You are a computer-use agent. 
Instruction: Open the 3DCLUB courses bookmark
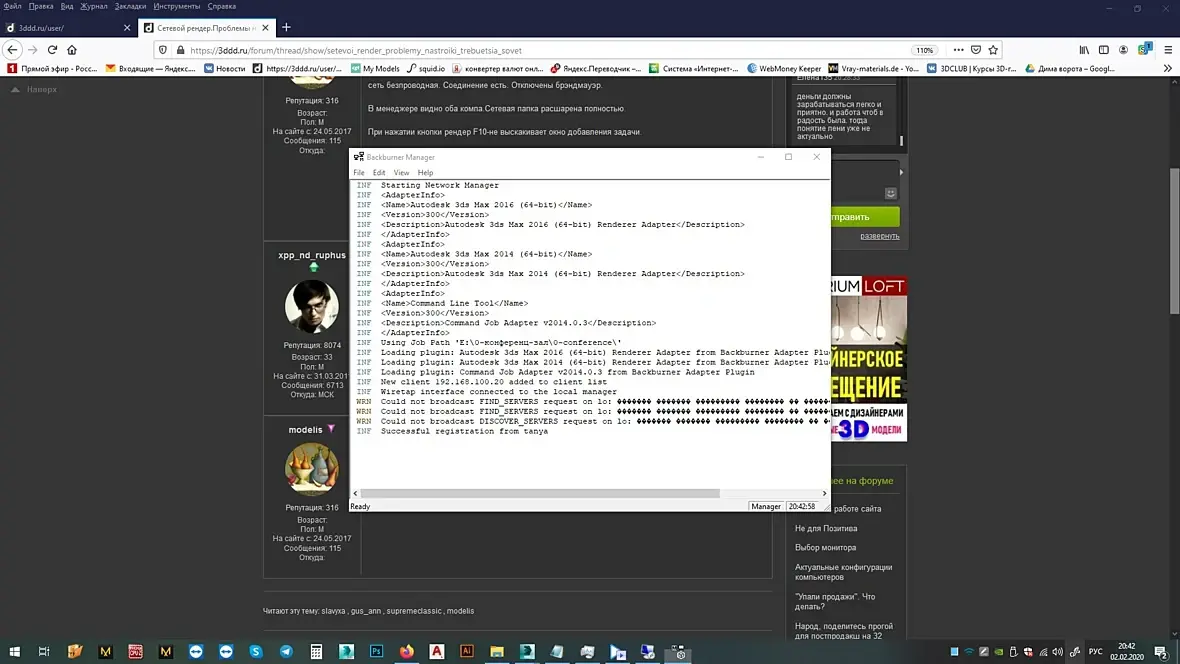pyautogui.click(x=972, y=69)
